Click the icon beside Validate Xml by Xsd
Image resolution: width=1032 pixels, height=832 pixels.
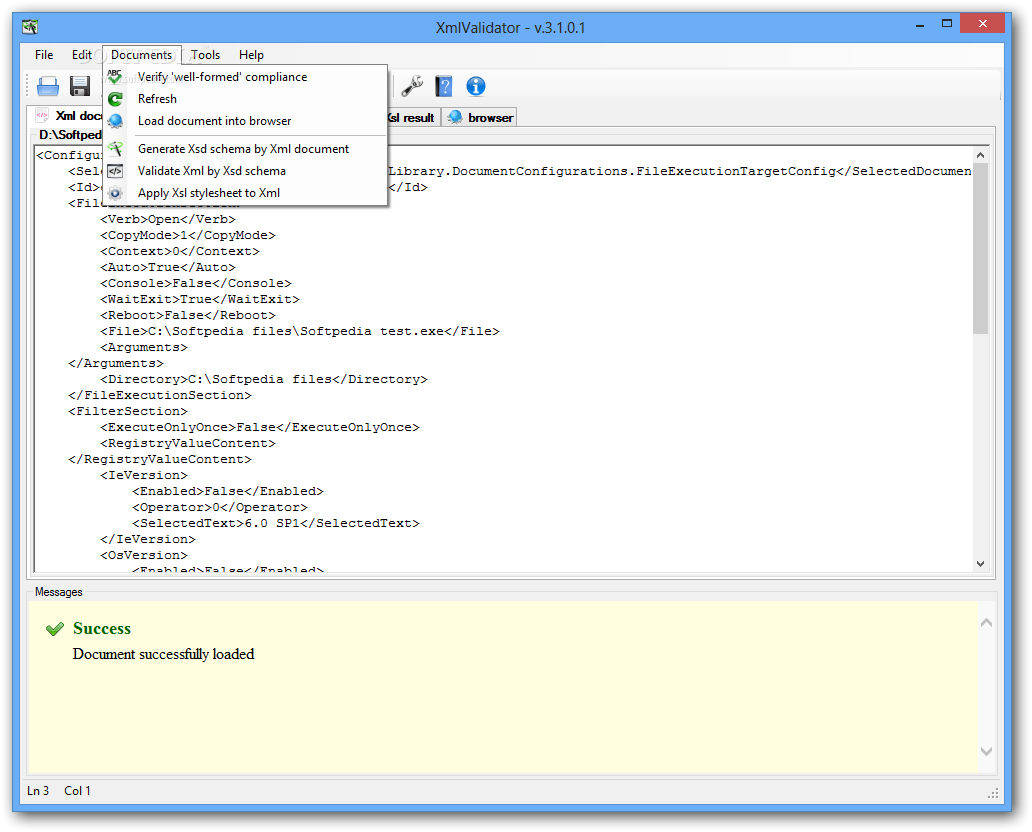pyautogui.click(x=115, y=171)
